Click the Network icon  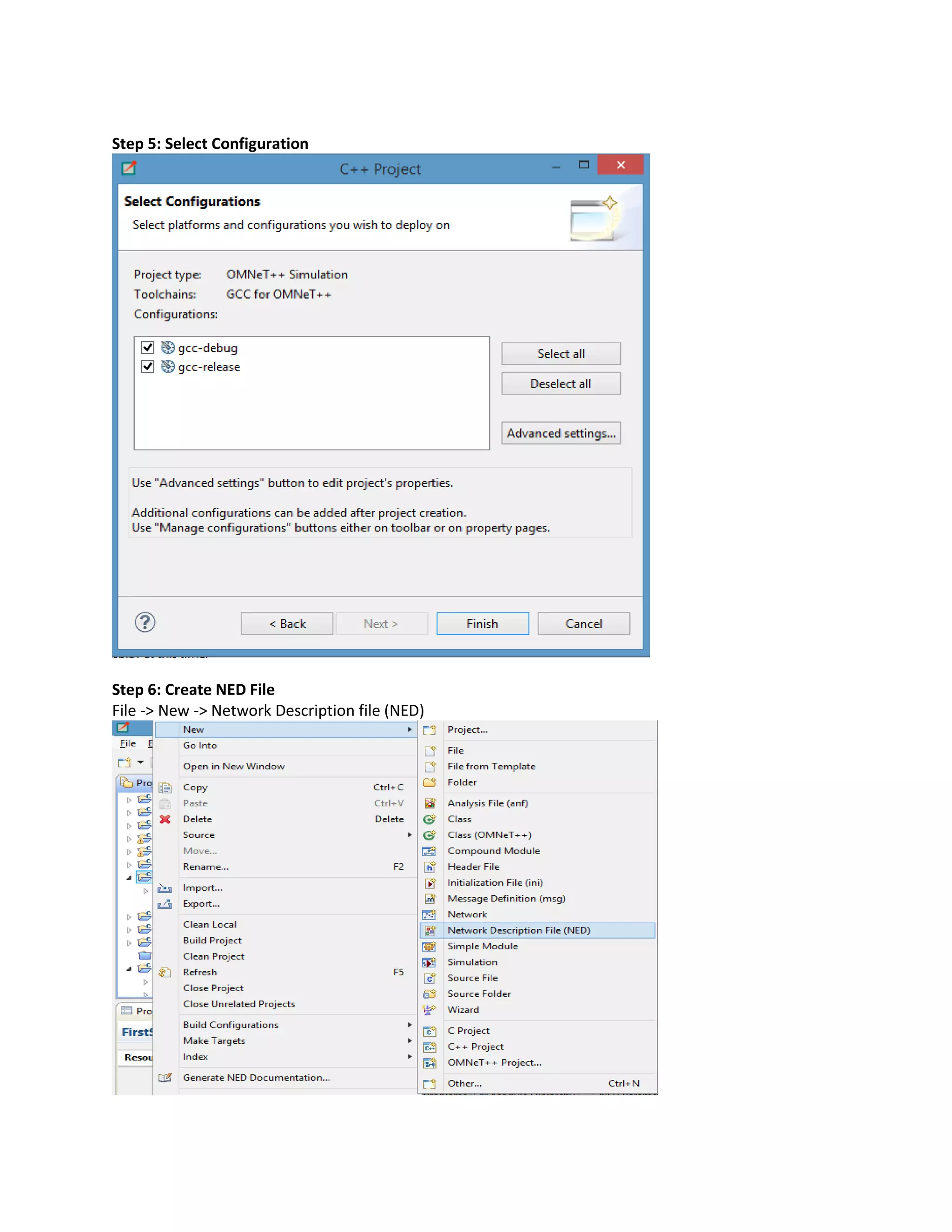tap(430, 914)
